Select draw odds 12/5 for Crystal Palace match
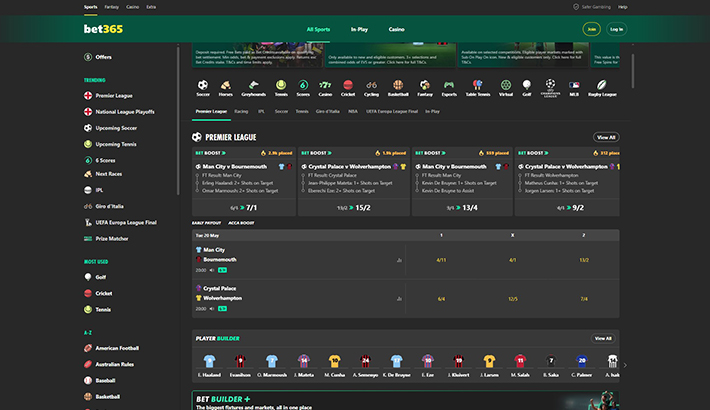Screen dimensions: 710x410 513,299
